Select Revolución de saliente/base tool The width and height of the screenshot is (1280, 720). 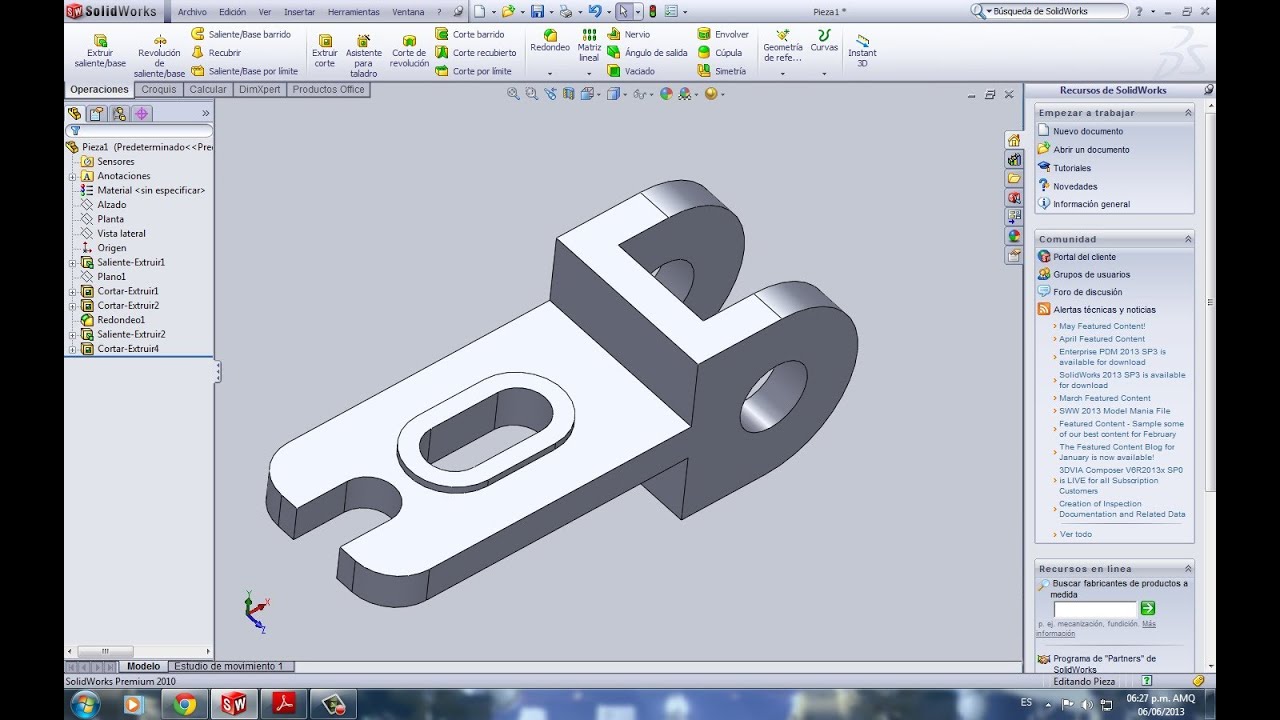tap(159, 54)
